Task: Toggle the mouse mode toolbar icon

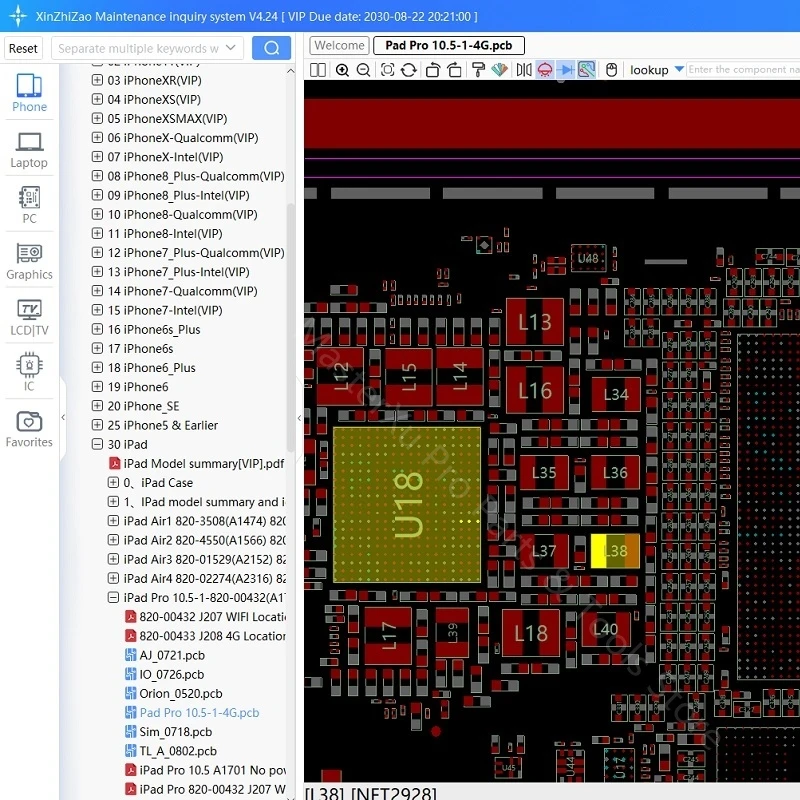Action: tap(611, 70)
